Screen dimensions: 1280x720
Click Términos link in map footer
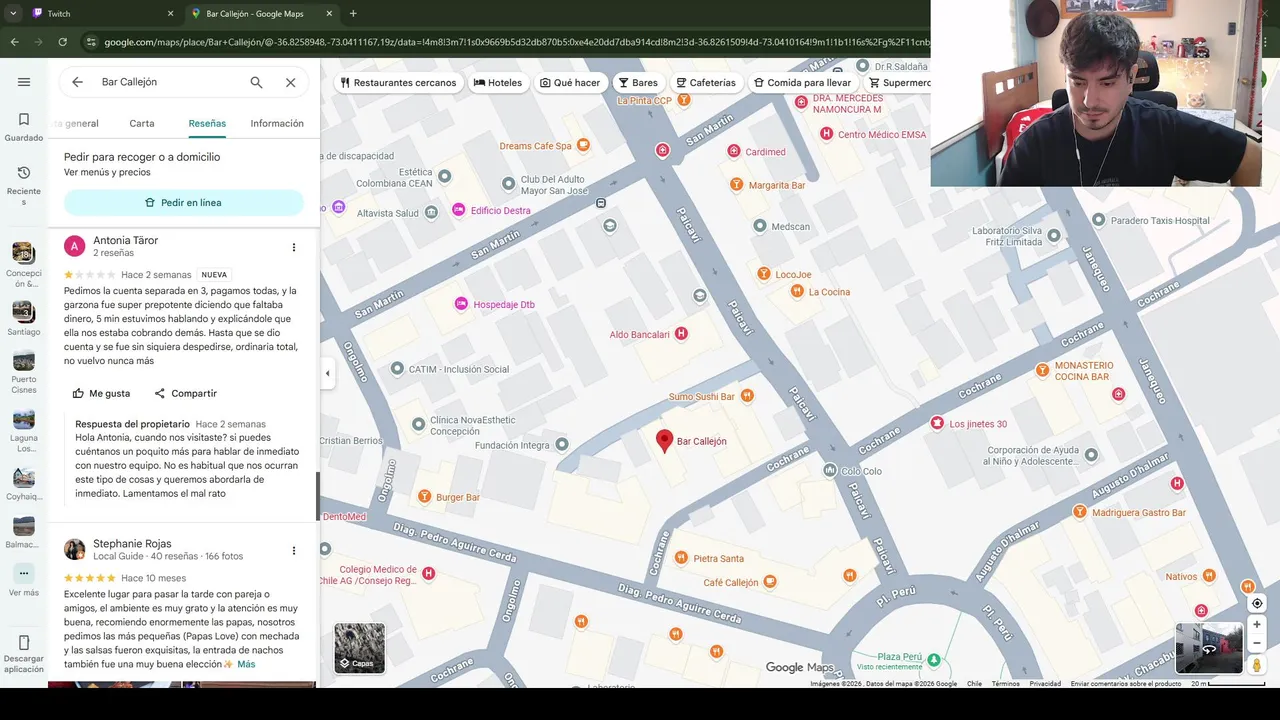point(1005,684)
